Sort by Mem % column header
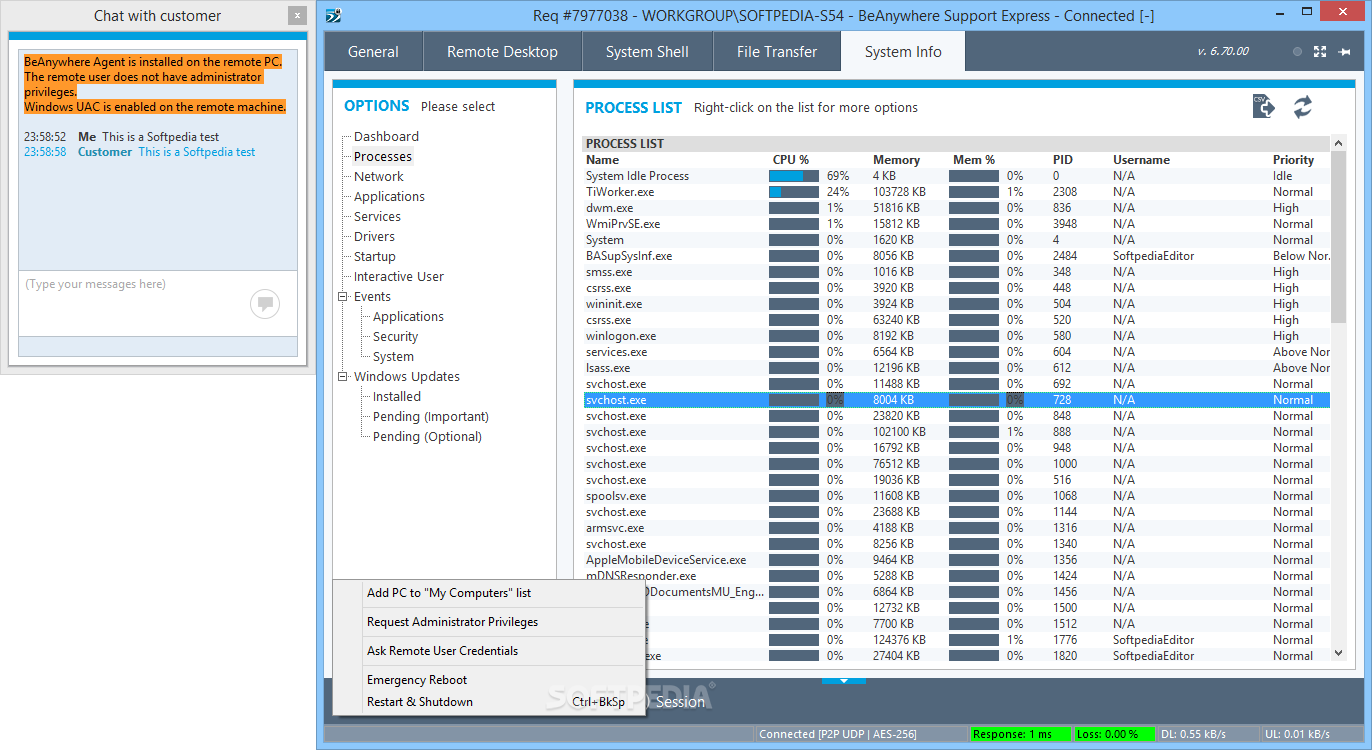 click(974, 160)
